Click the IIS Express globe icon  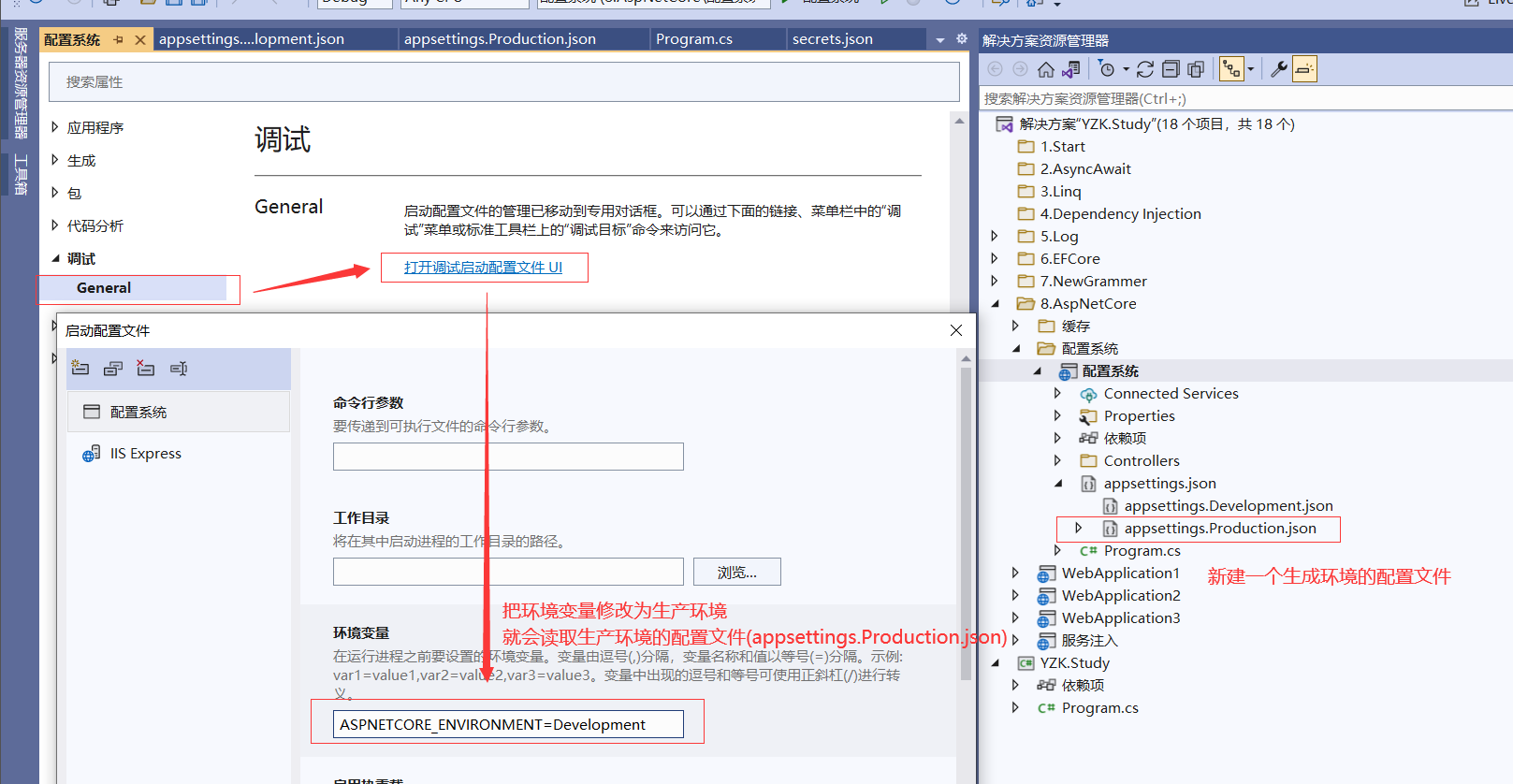tap(91, 454)
